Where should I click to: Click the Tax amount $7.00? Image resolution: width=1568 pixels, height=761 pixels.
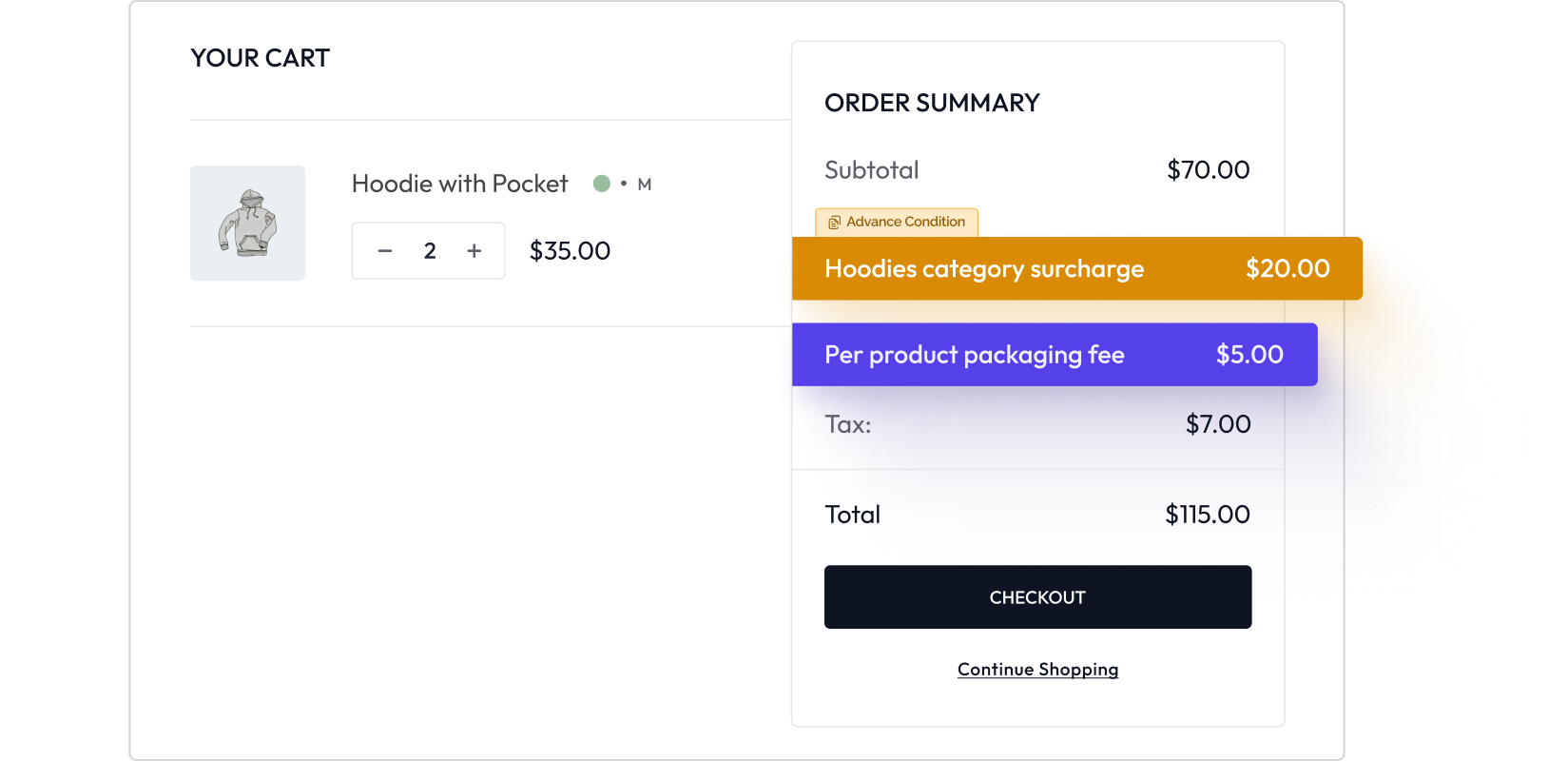point(1218,424)
